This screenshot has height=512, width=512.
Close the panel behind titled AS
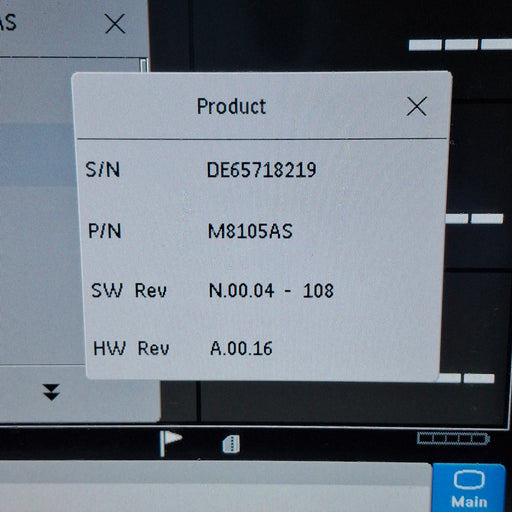[x=115, y=23]
